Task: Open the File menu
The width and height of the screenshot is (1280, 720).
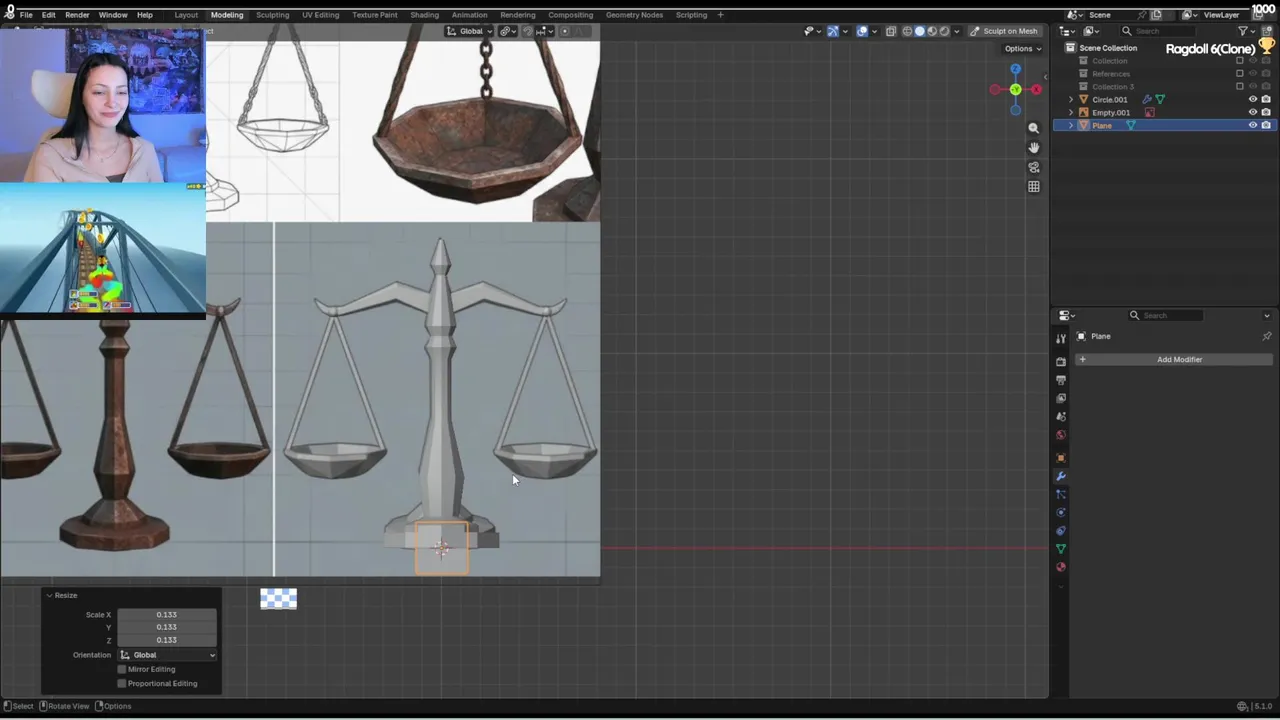Action: (26, 15)
